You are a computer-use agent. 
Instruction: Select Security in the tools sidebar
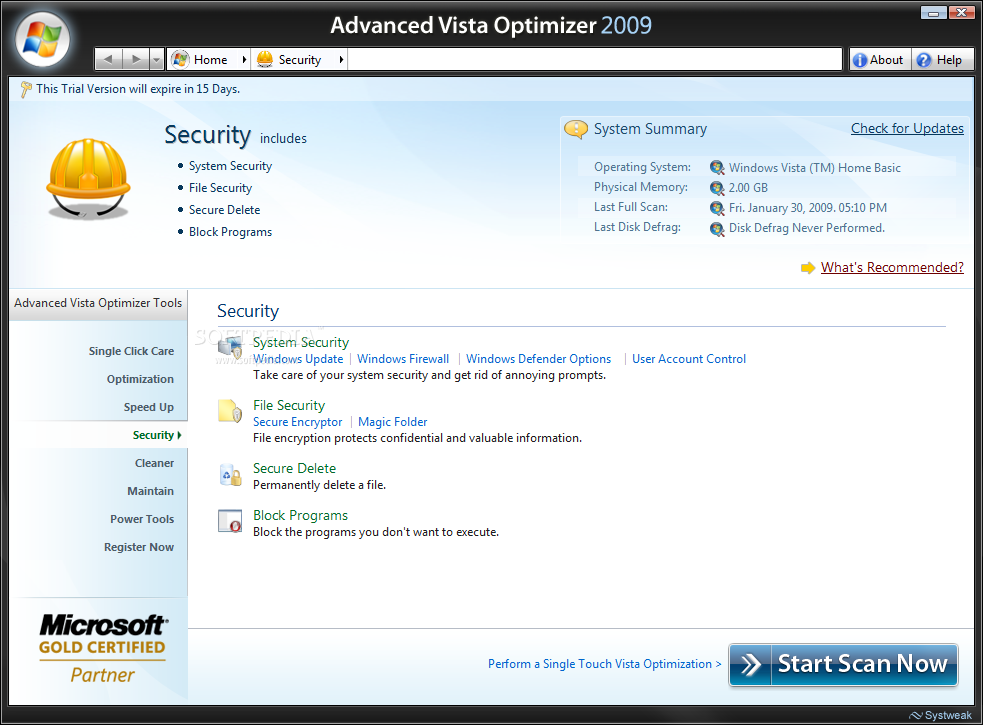point(153,435)
